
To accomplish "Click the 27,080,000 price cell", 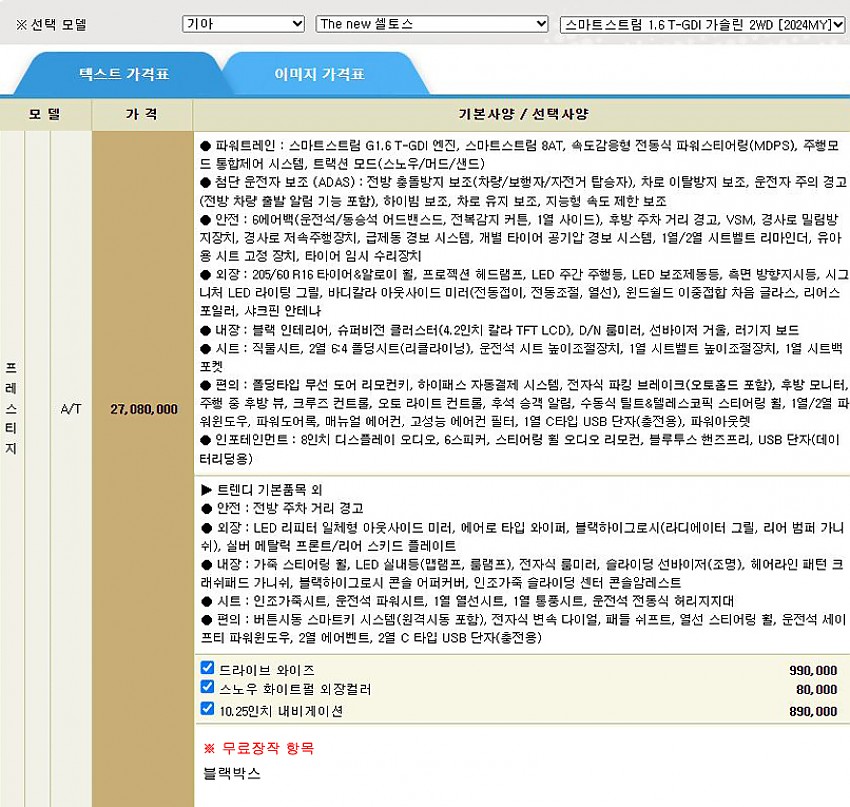I will [x=144, y=409].
